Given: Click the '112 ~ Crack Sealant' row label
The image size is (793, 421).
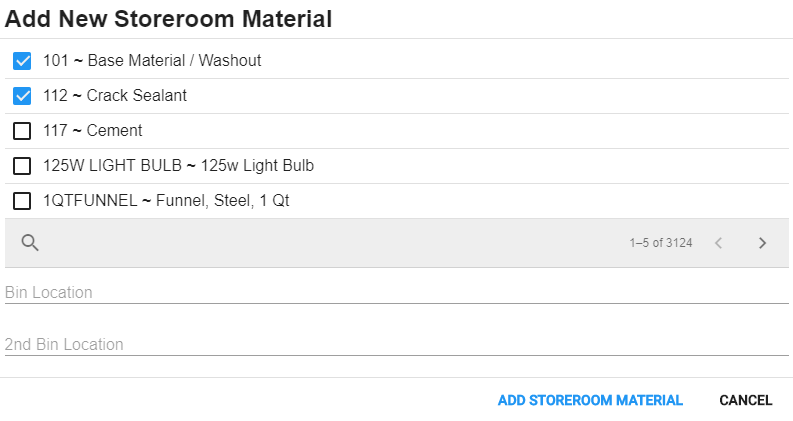Looking at the screenshot, I should pos(115,96).
